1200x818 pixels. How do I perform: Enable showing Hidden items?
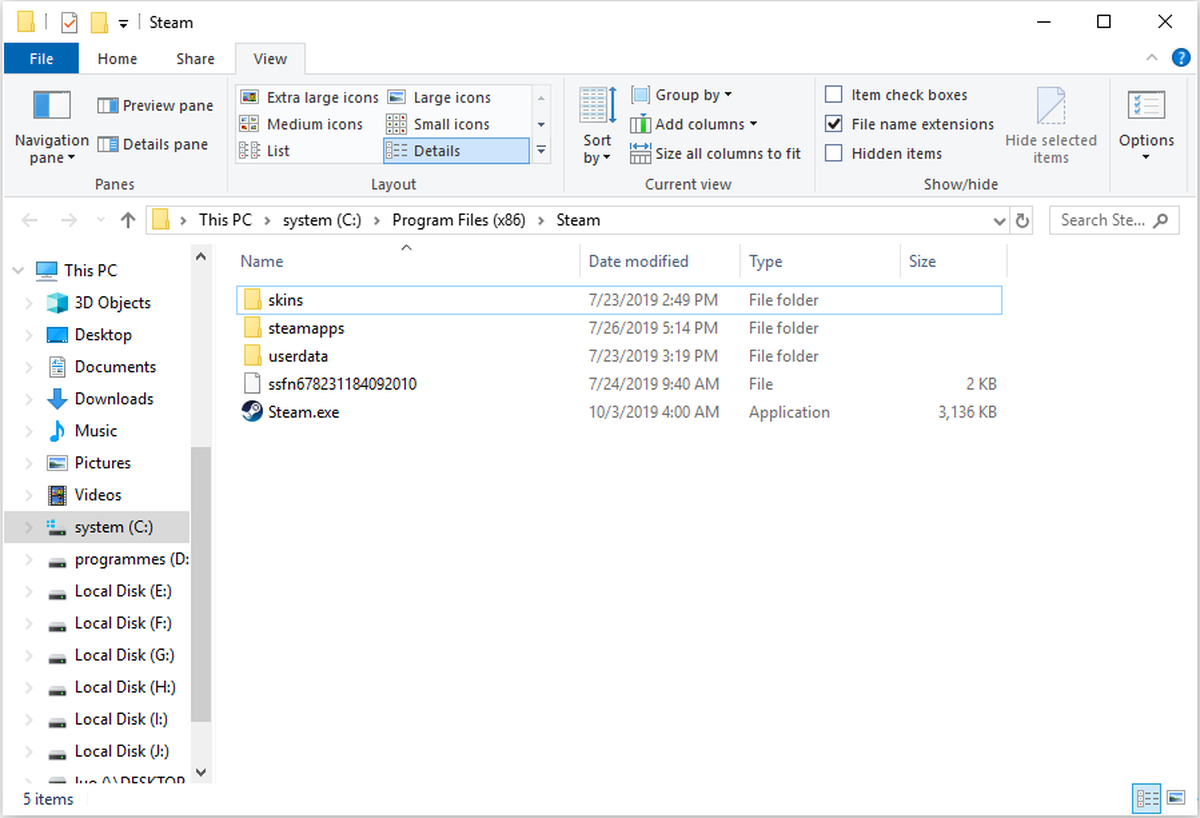(x=833, y=153)
